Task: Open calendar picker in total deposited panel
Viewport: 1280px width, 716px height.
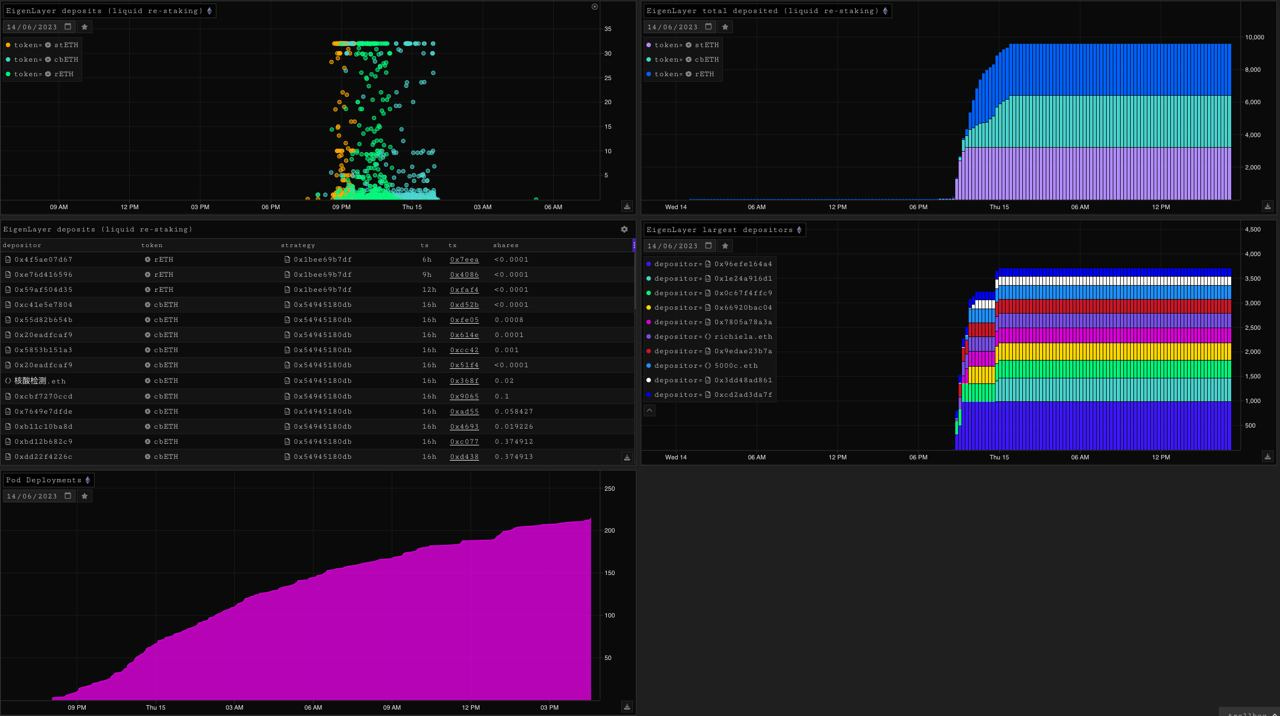Action: 709,27
